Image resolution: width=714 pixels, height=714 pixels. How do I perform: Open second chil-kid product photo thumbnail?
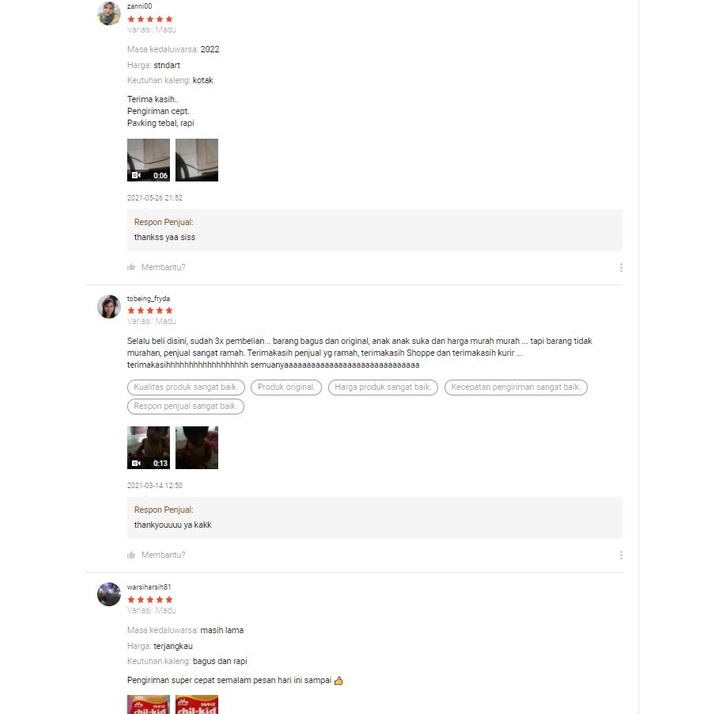(197, 704)
